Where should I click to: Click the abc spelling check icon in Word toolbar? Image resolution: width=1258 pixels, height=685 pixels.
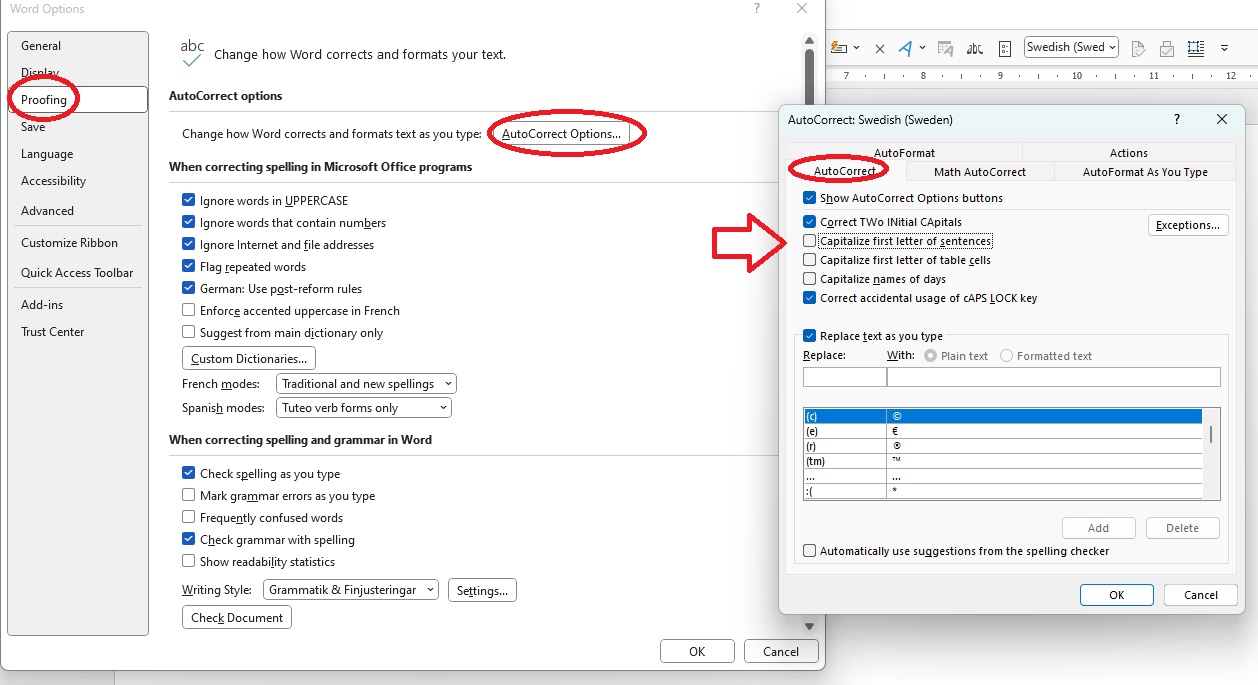pos(975,48)
